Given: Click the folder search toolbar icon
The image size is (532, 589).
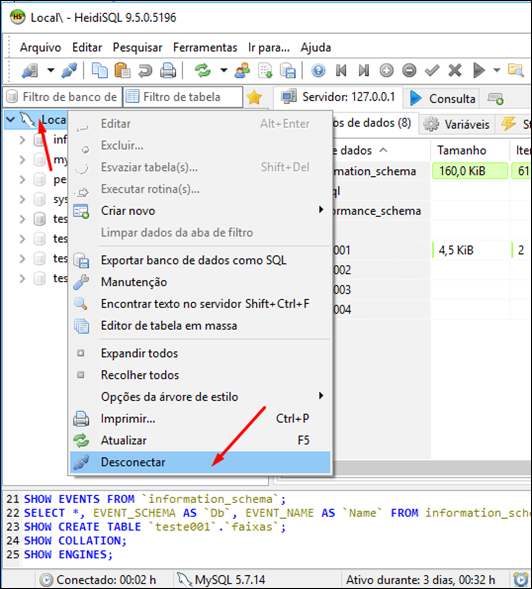Looking at the screenshot, I should [x=516, y=70].
